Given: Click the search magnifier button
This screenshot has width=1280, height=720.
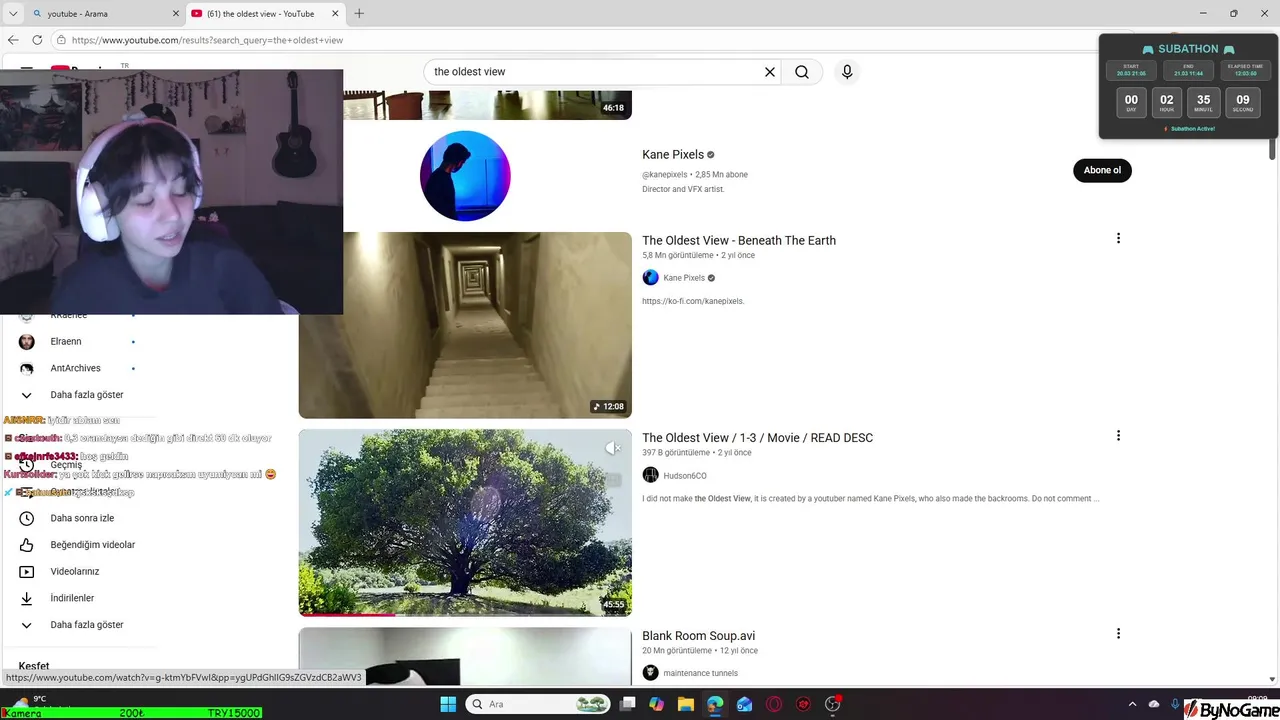Looking at the screenshot, I should (x=802, y=72).
